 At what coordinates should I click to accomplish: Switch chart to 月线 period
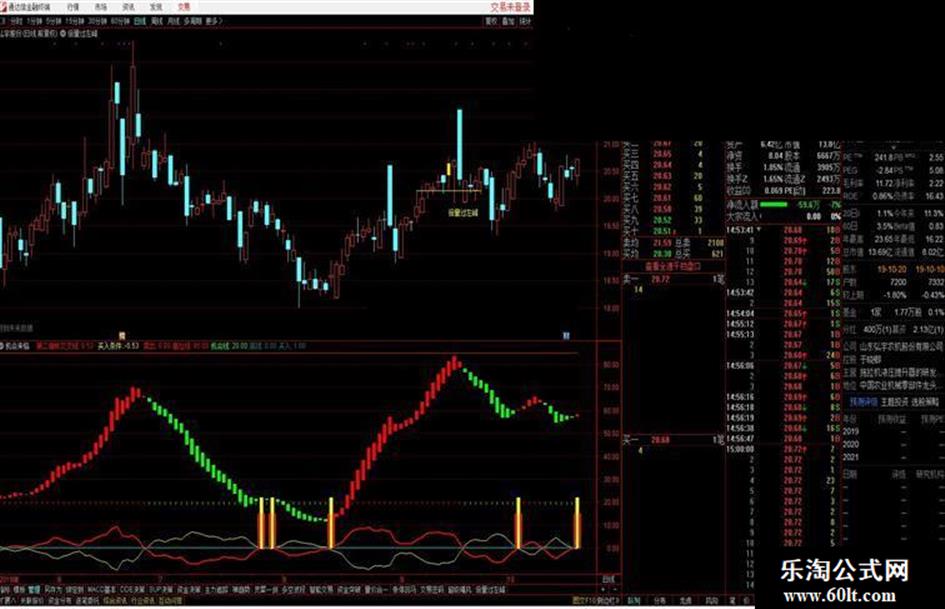[174, 21]
